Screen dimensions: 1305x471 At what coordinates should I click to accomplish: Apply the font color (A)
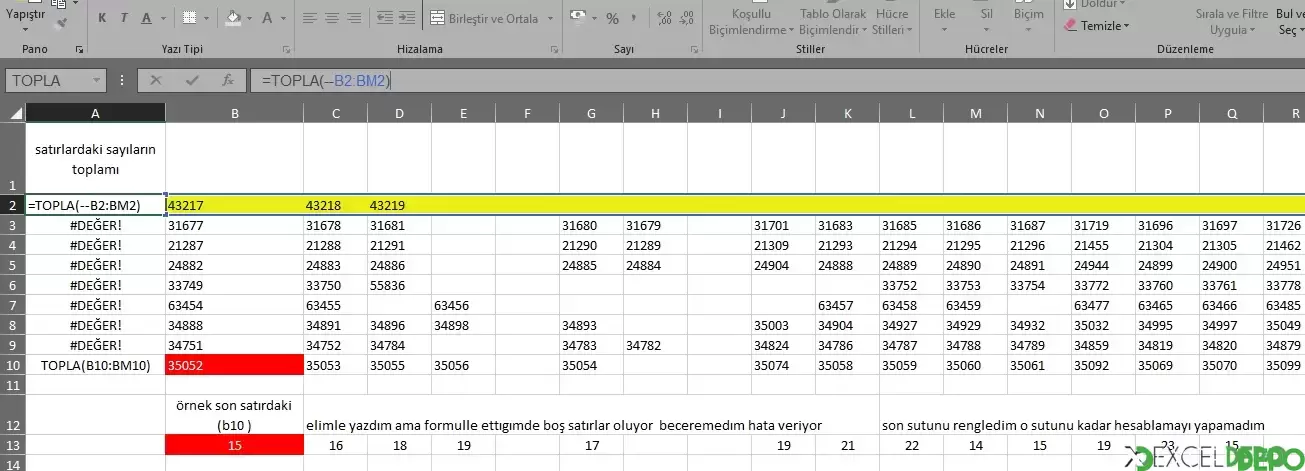pos(267,18)
